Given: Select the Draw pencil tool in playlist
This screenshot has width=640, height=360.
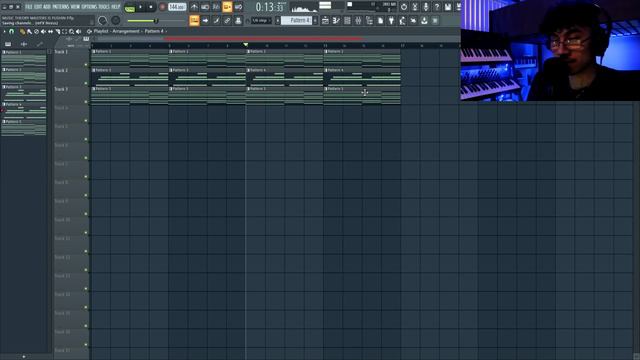Looking at the screenshot, I should [22, 31].
